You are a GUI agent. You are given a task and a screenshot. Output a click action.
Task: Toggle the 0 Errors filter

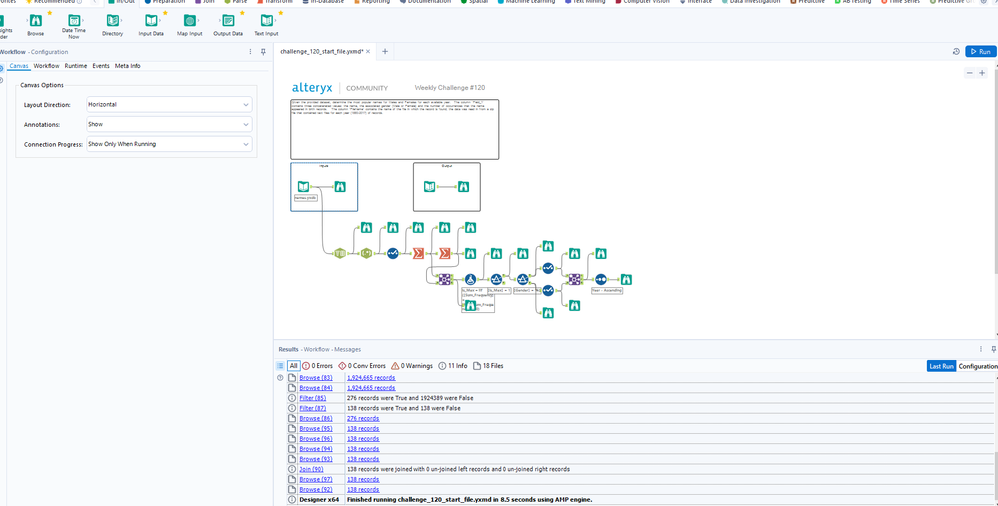(317, 366)
